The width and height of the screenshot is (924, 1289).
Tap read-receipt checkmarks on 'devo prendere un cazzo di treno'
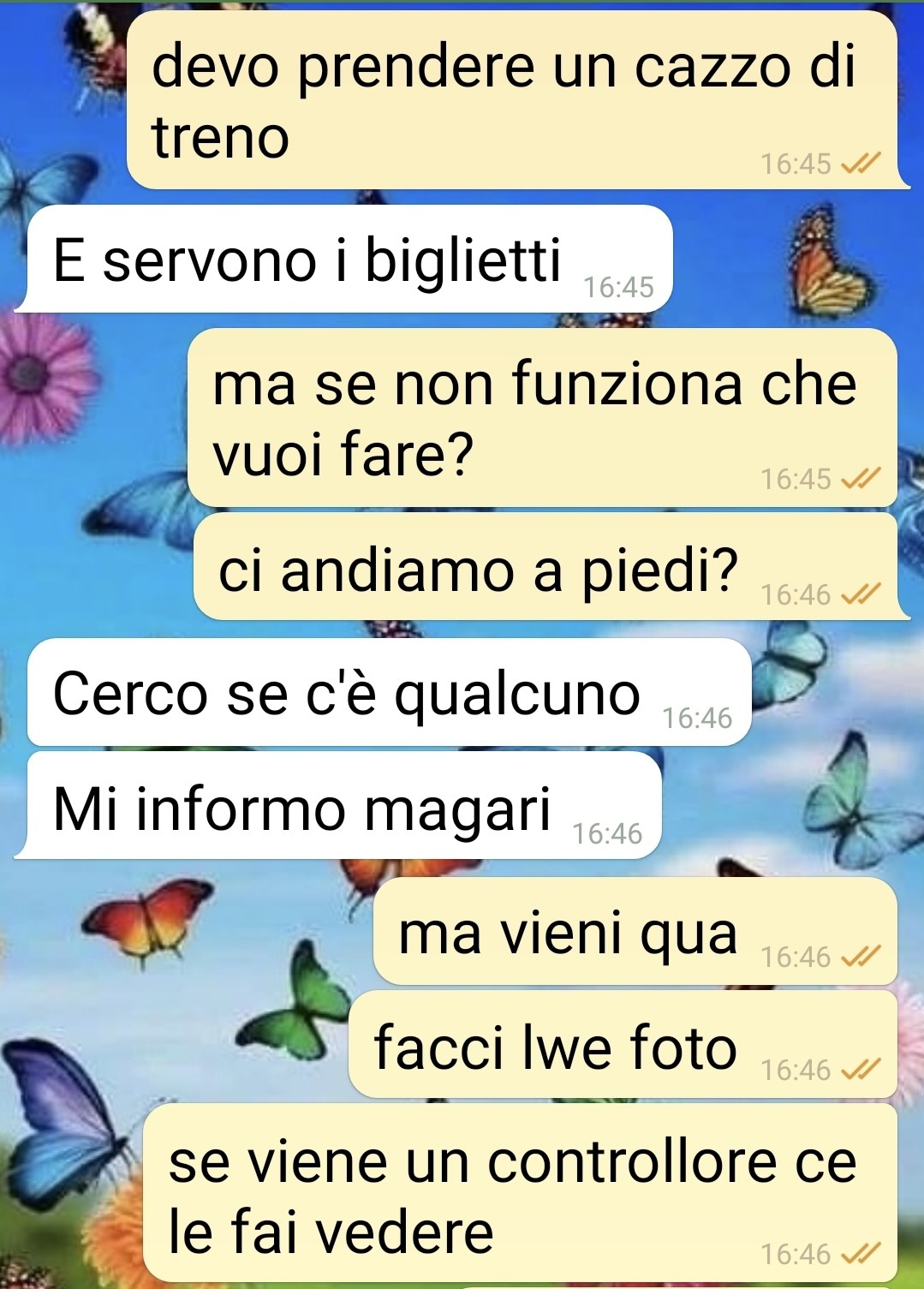tap(861, 163)
